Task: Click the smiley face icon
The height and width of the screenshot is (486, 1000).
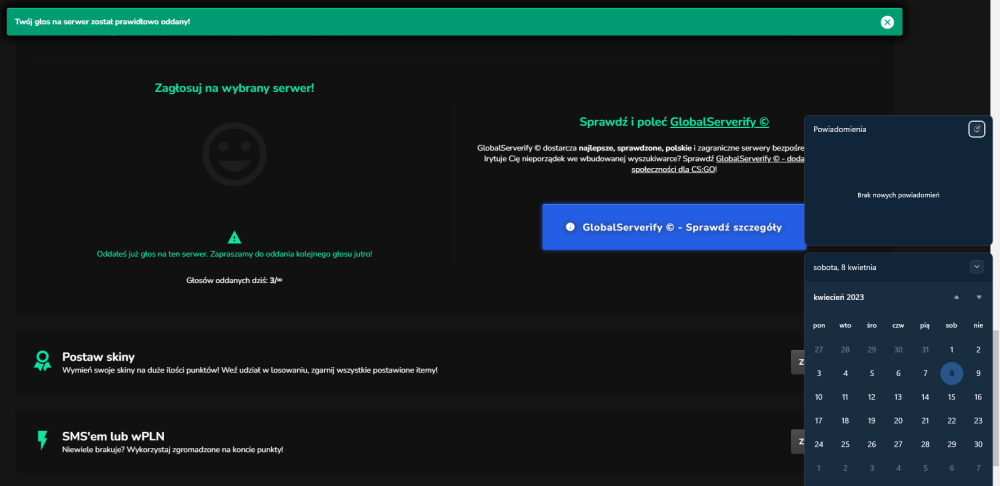Action: [x=235, y=154]
